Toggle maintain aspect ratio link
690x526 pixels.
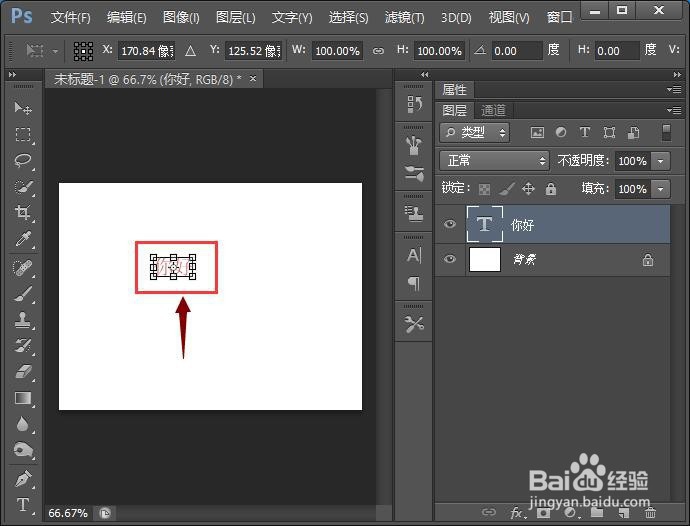[x=378, y=51]
